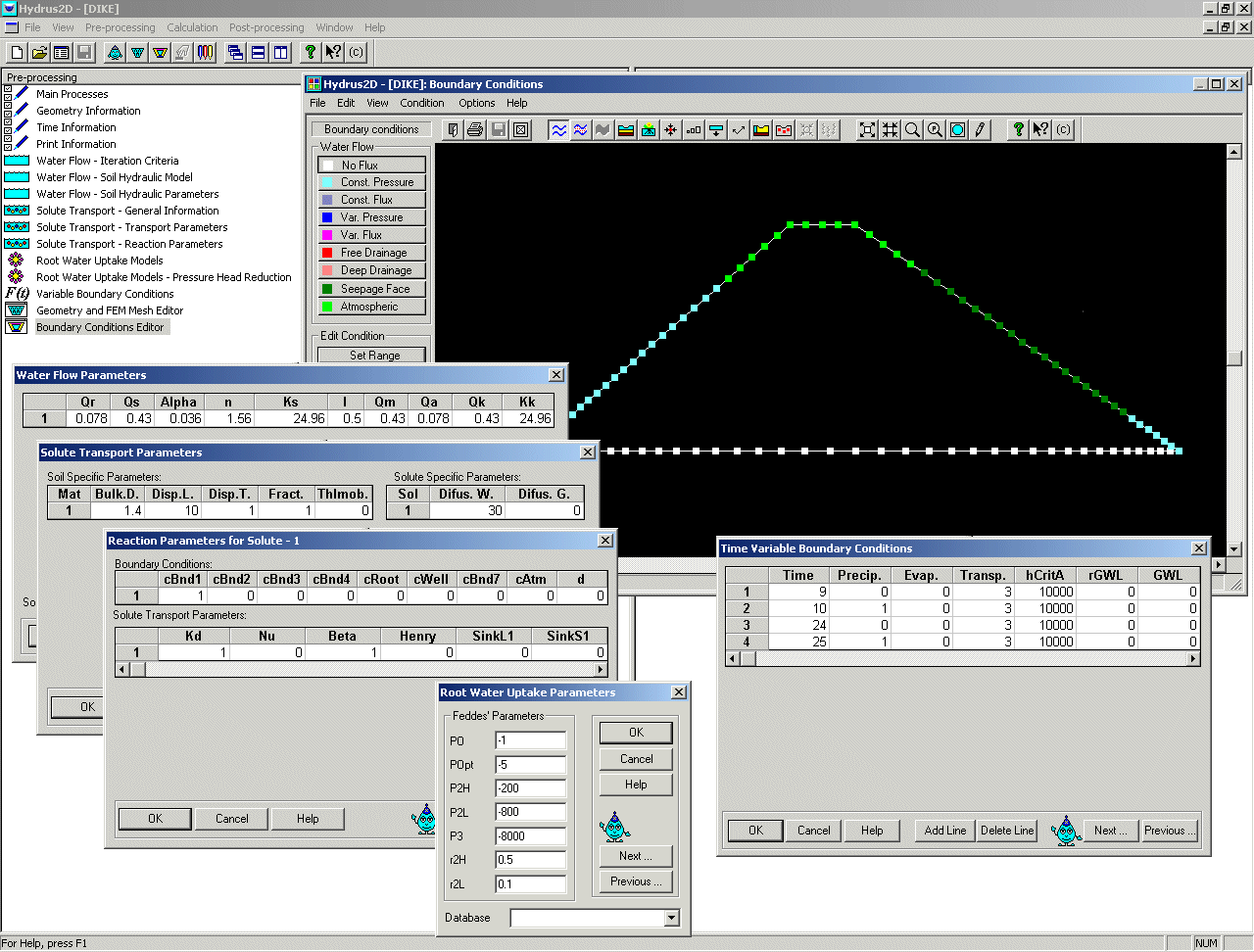Click the P0 input field
This screenshot has height=952, width=1254.
(530, 740)
